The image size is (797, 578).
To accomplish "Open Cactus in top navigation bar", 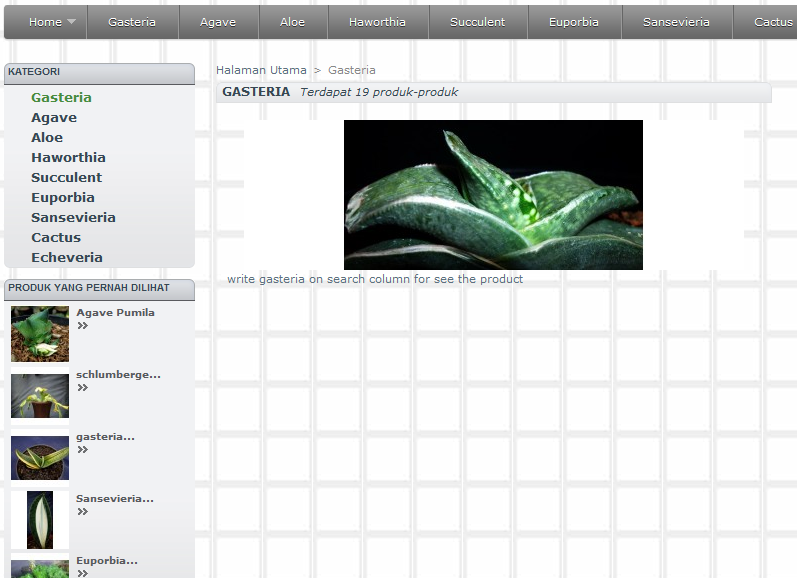I will (x=773, y=22).
